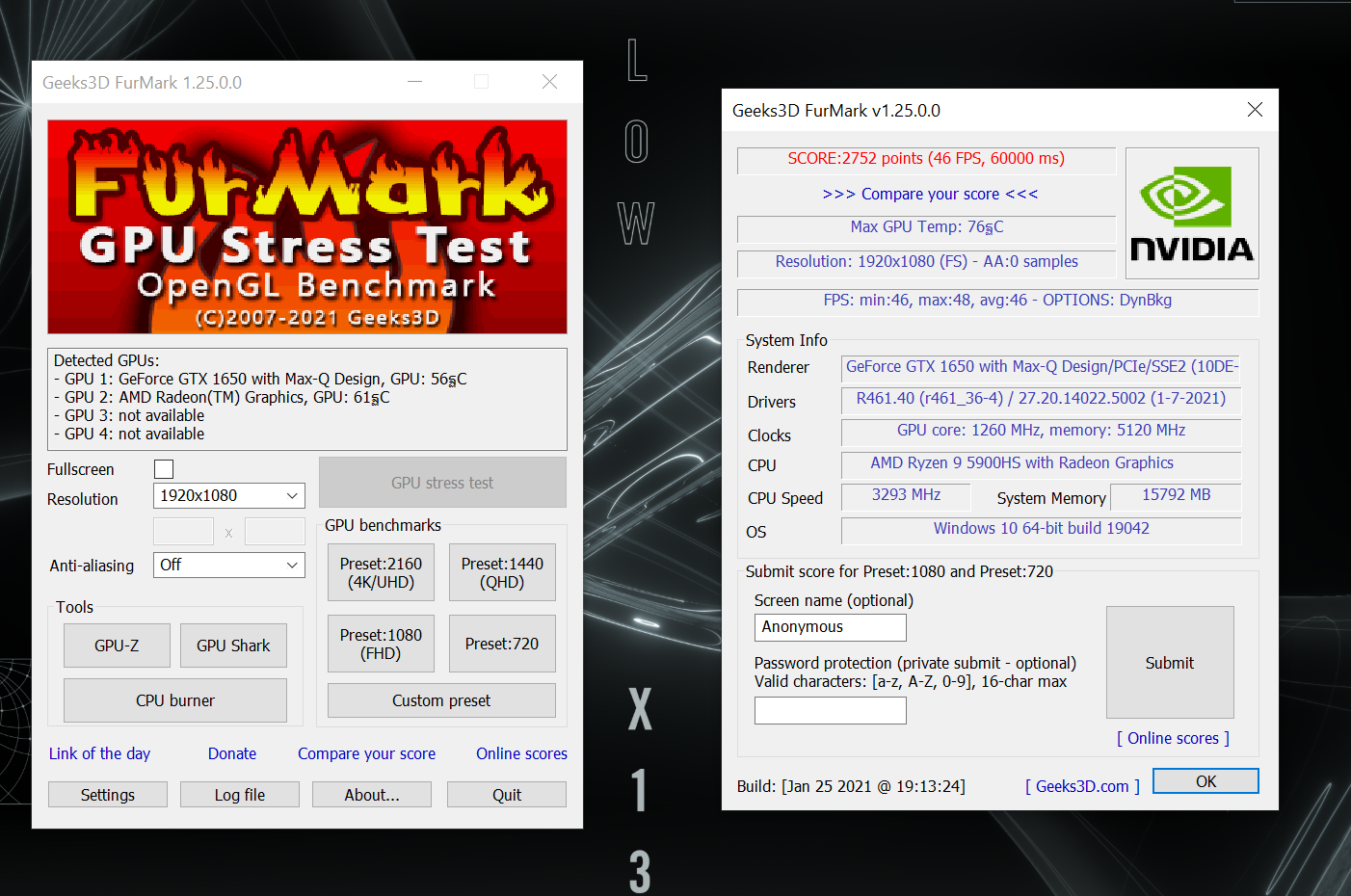Open the [ Geeks3D.com ] link
Image resolution: width=1351 pixels, height=896 pixels.
tap(1082, 786)
